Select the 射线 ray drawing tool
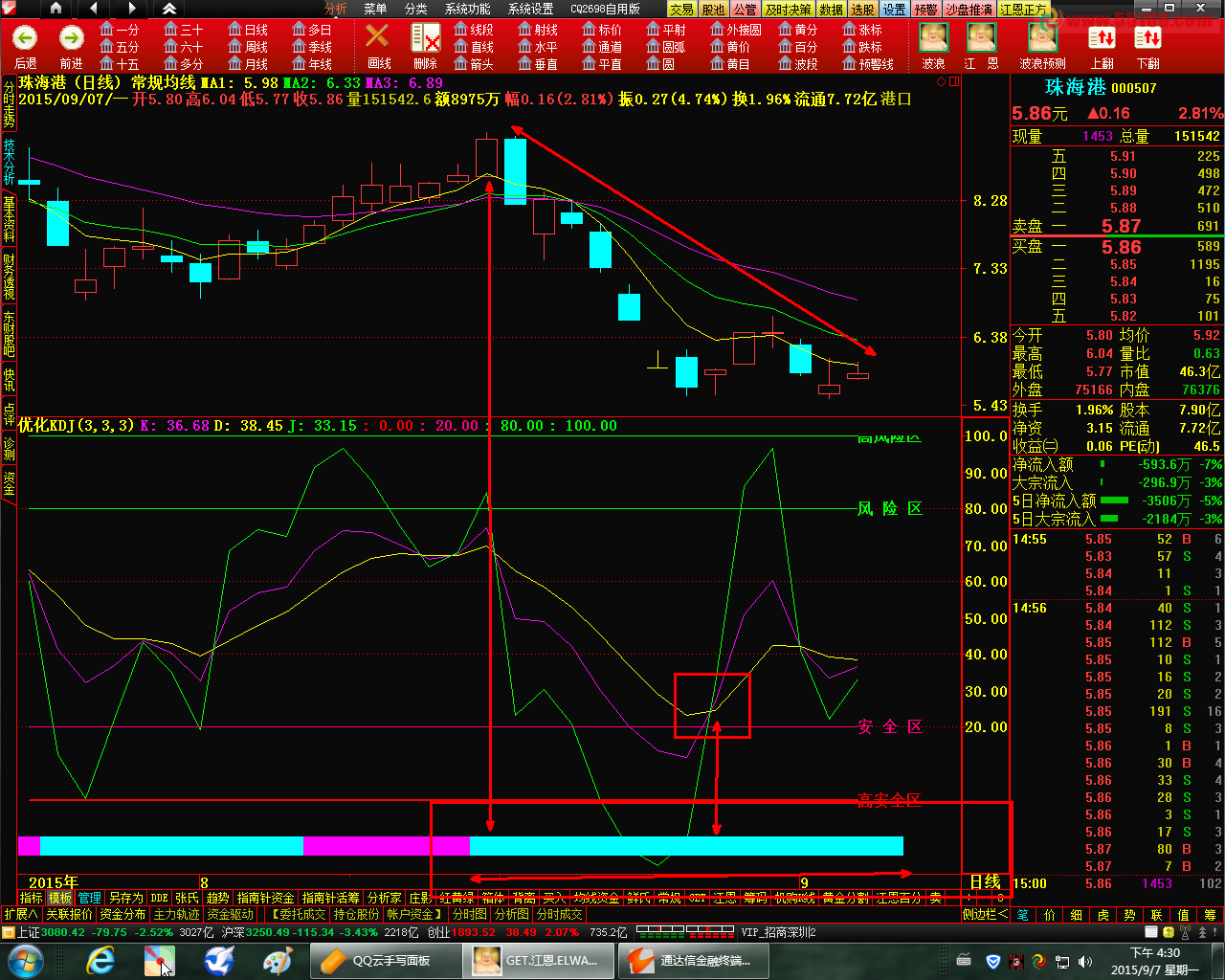Image resolution: width=1225 pixels, height=980 pixels. [x=538, y=30]
